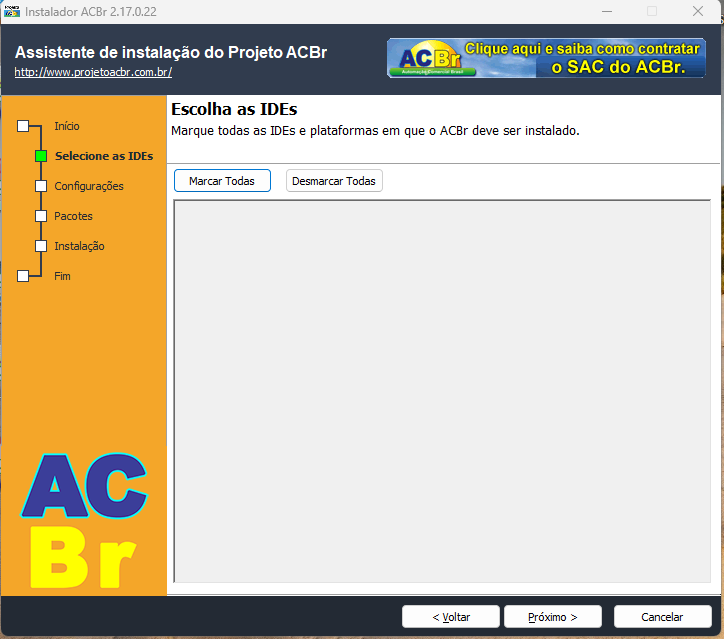The width and height of the screenshot is (724, 639).
Task: Click the large ACBr logo in sidebar
Action: (x=84, y=520)
